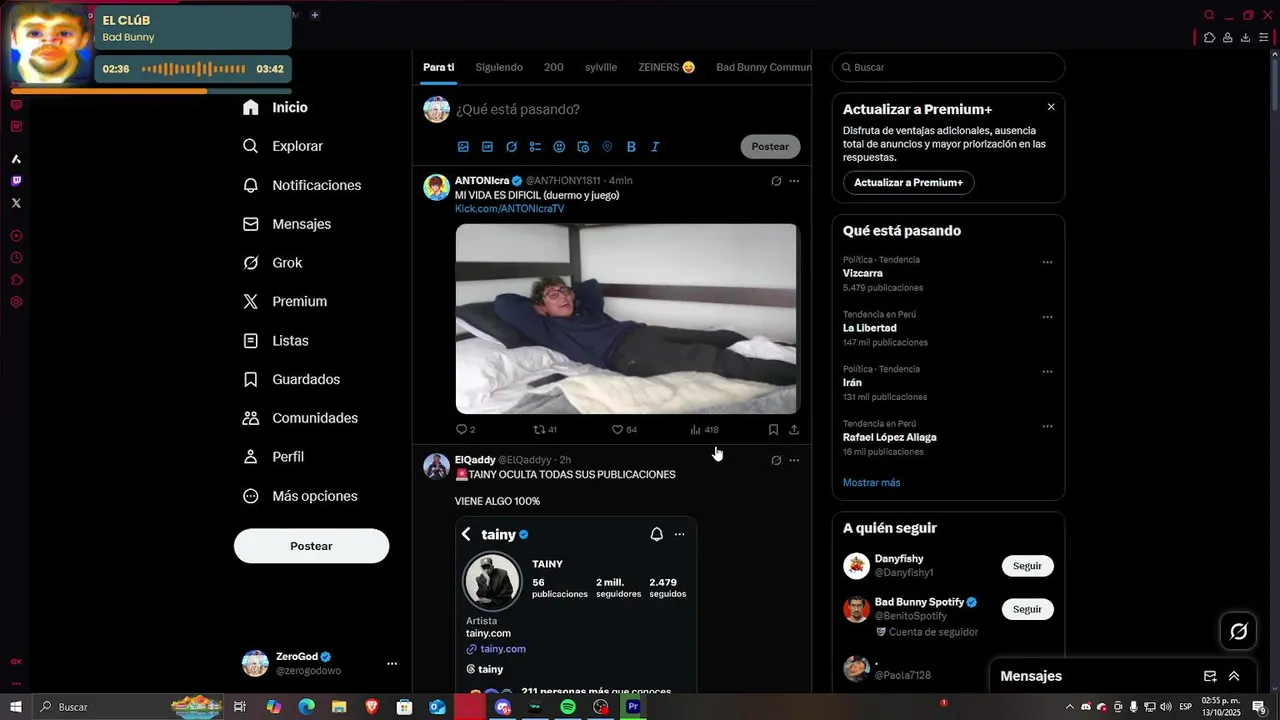Open Explorar from the X sidebar
Image resolution: width=1280 pixels, height=720 pixels.
(283, 146)
